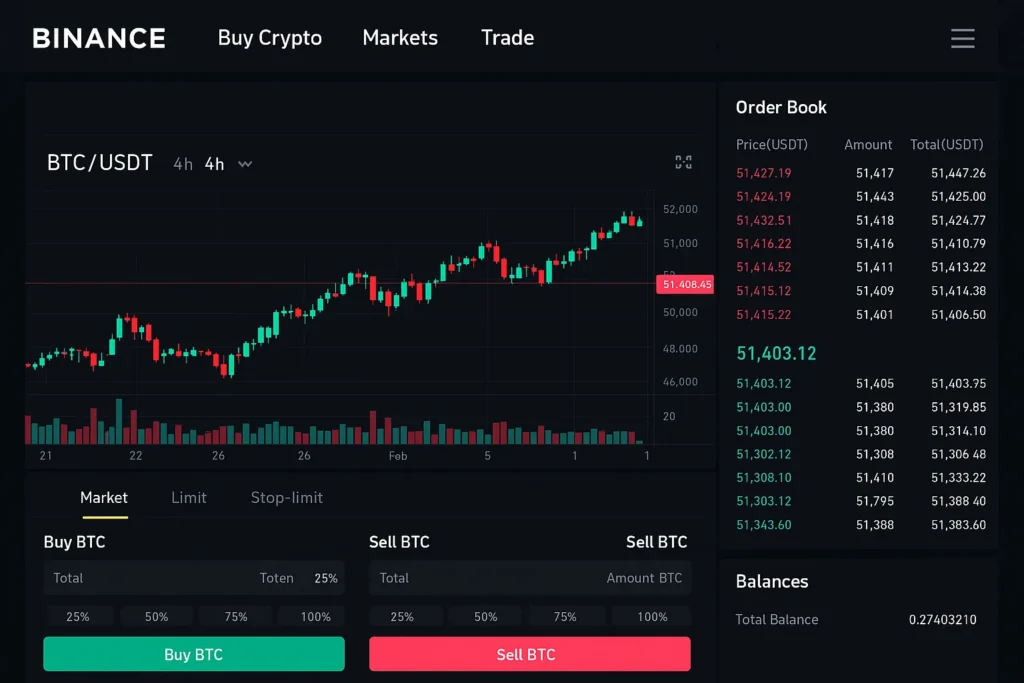The width and height of the screenshot is (1024, 683).
Task: Open the BTC/USDT pair selector
Action: coord(99,162)
